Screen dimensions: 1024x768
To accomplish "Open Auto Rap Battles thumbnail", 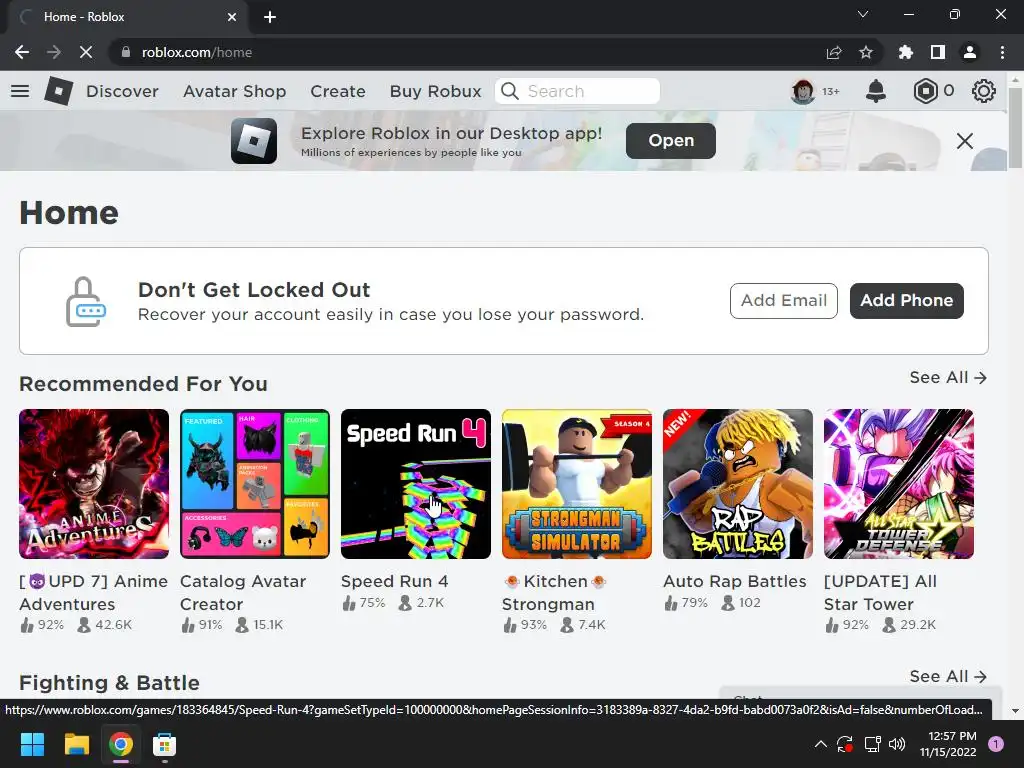I will click(738, 484).
